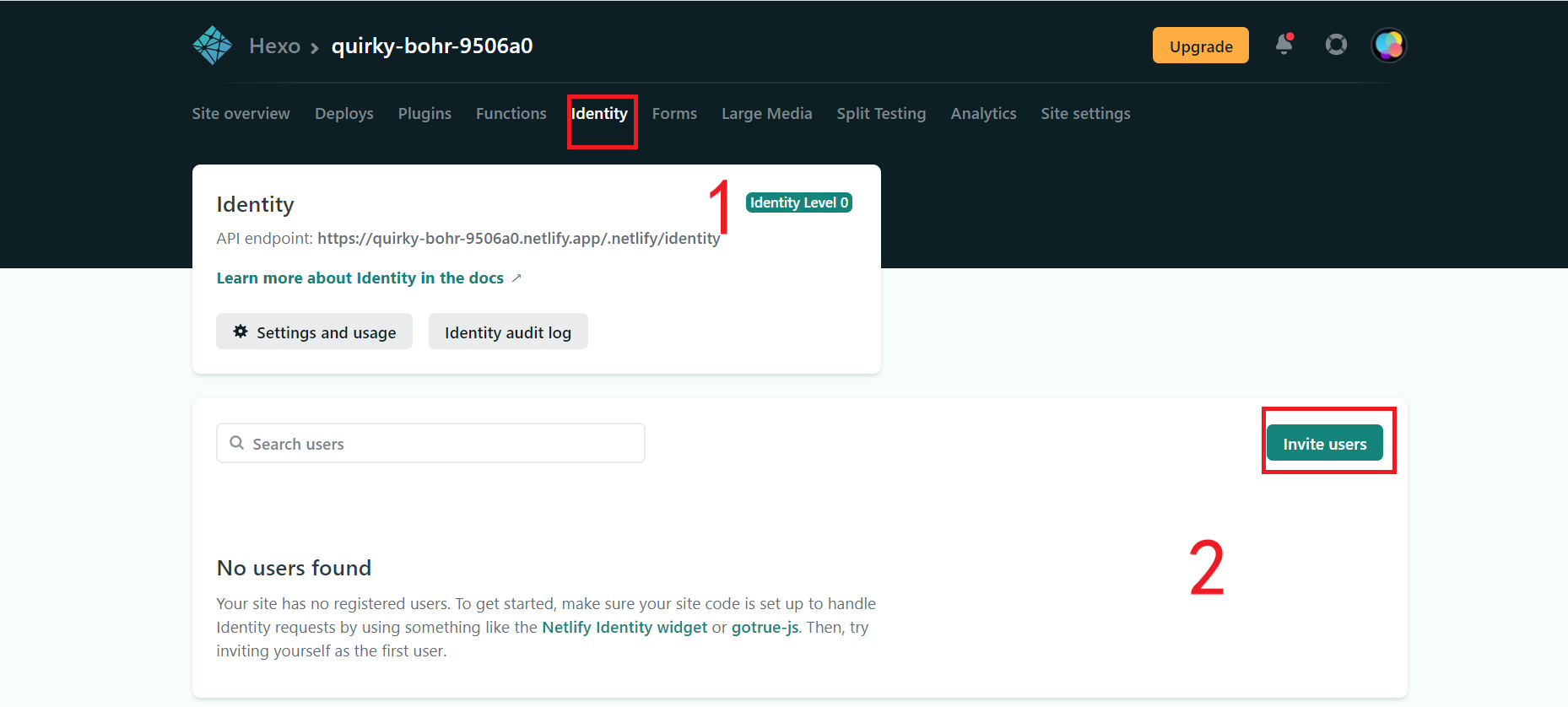
Task: Open the Forms tab
Action: [x=674, y=113]
